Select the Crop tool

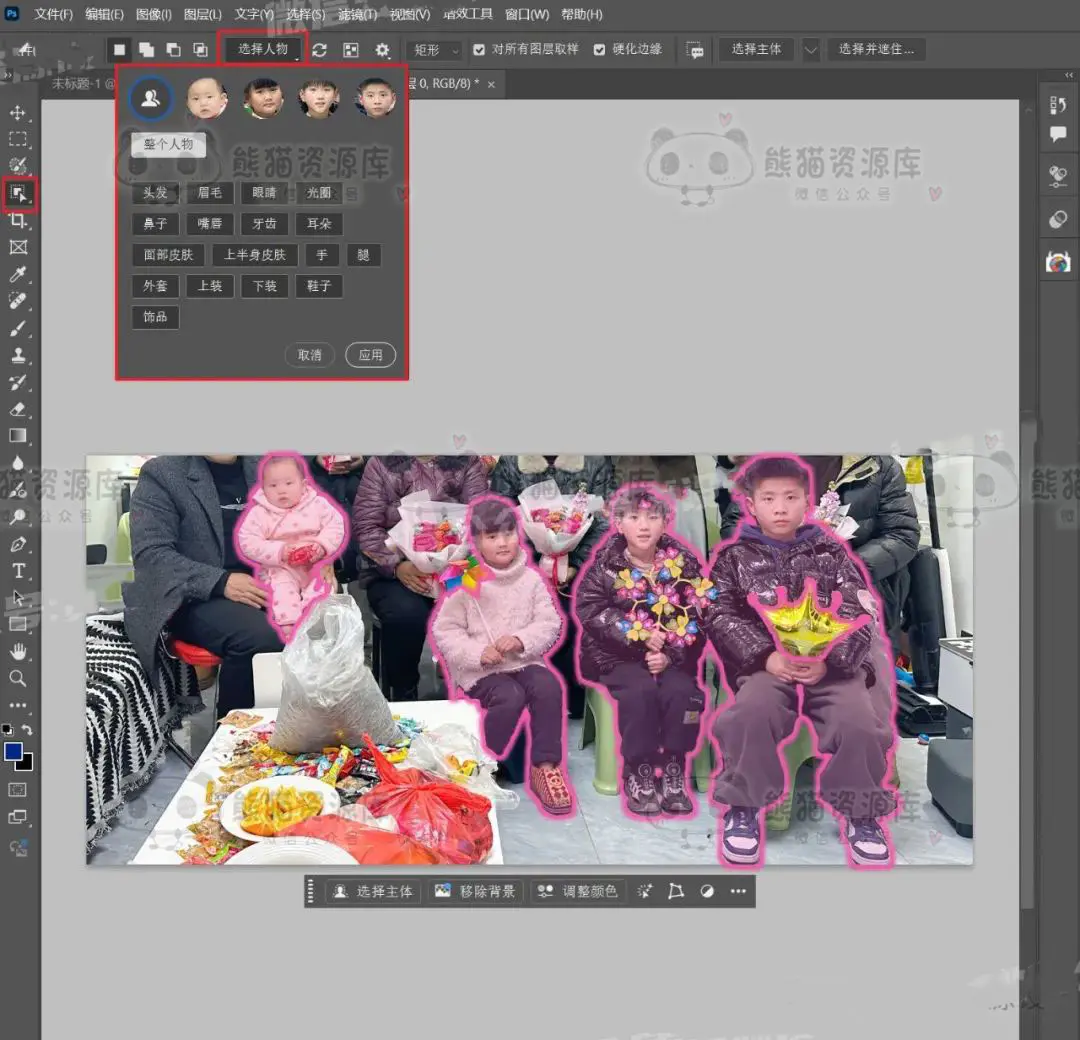(18, 220)
